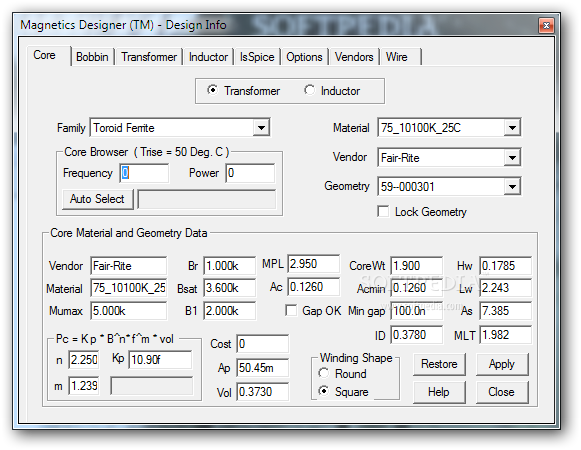Viewport: 581px width, 450px height.
Task: Click the Close button
Action: [502, 392]
